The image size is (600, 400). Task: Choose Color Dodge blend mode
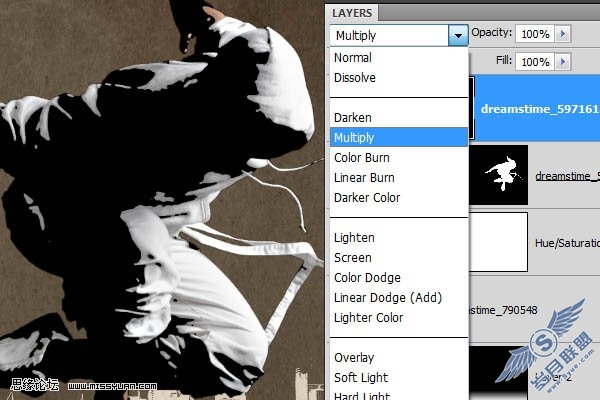(399, 278)
